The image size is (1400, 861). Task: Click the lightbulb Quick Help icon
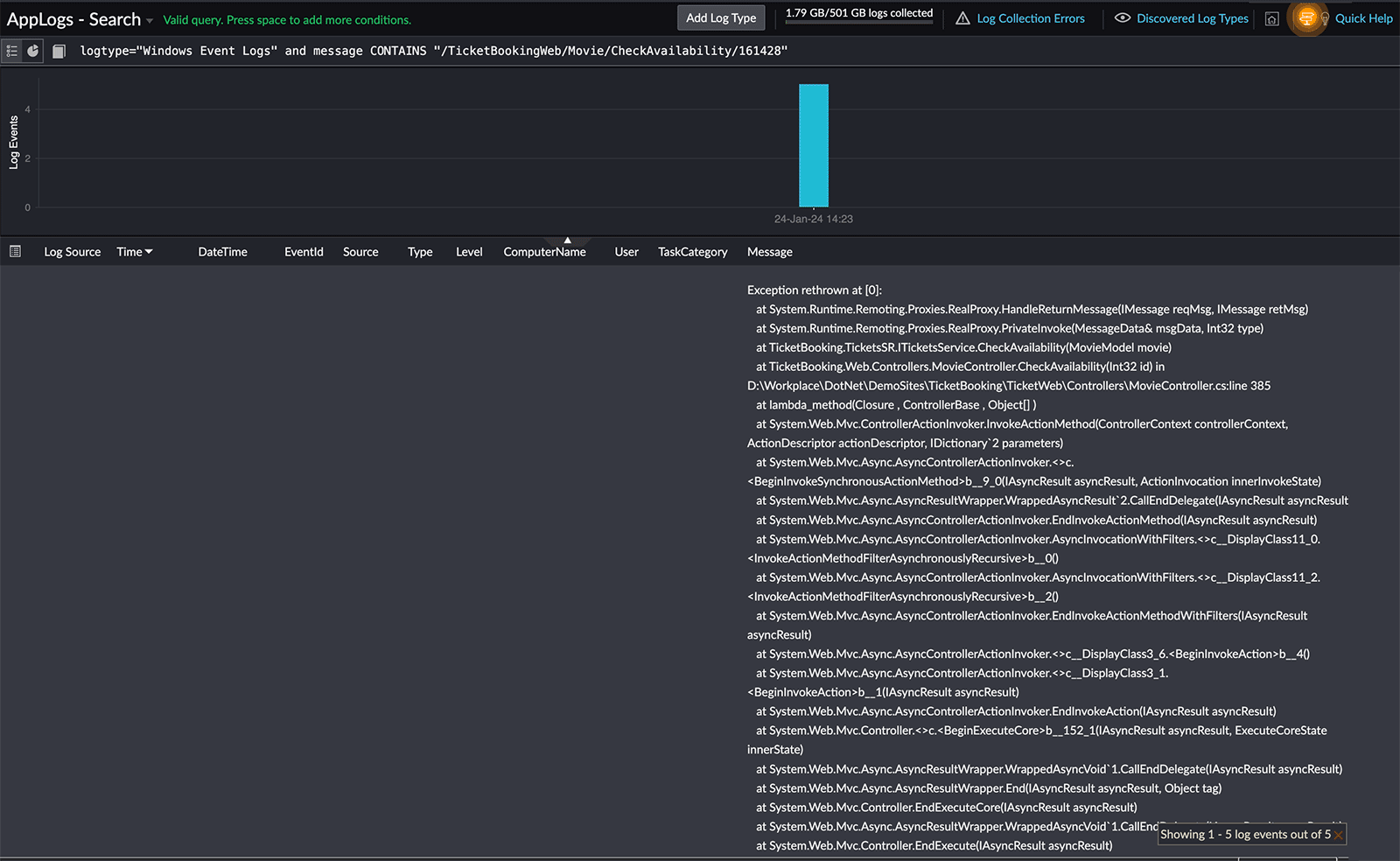pyautogui.click(x=1325, y=18)
